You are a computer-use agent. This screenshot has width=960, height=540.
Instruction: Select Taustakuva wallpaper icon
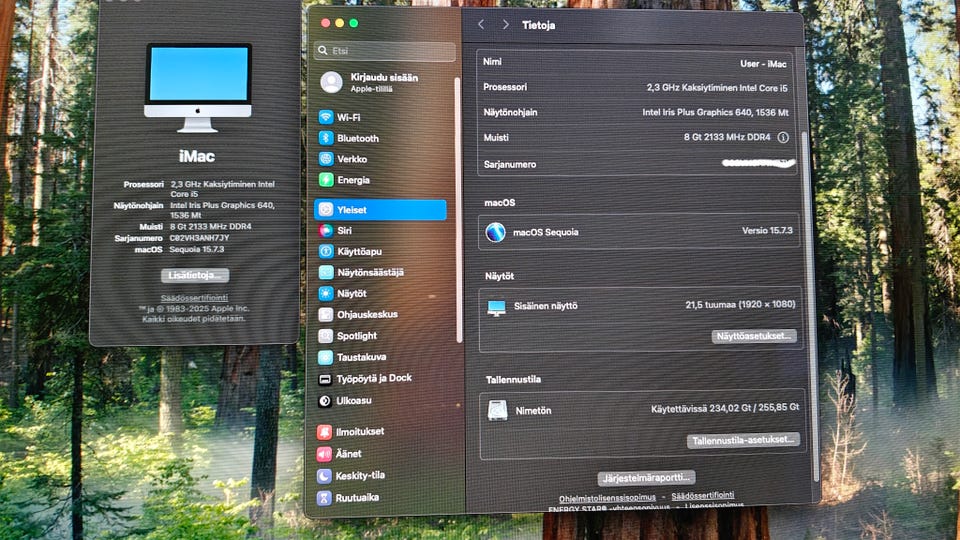coord(326,357)
